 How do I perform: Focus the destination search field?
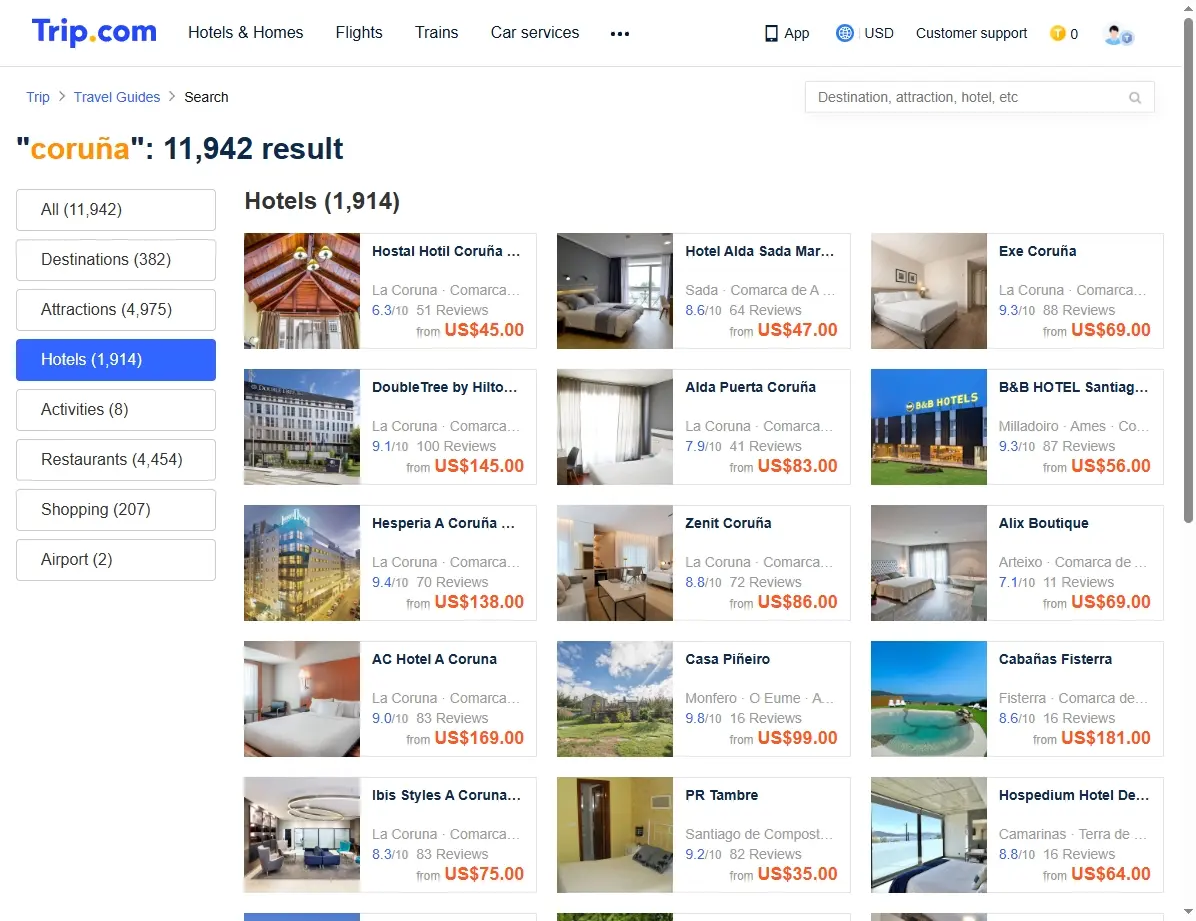click(x=979, y=98)
